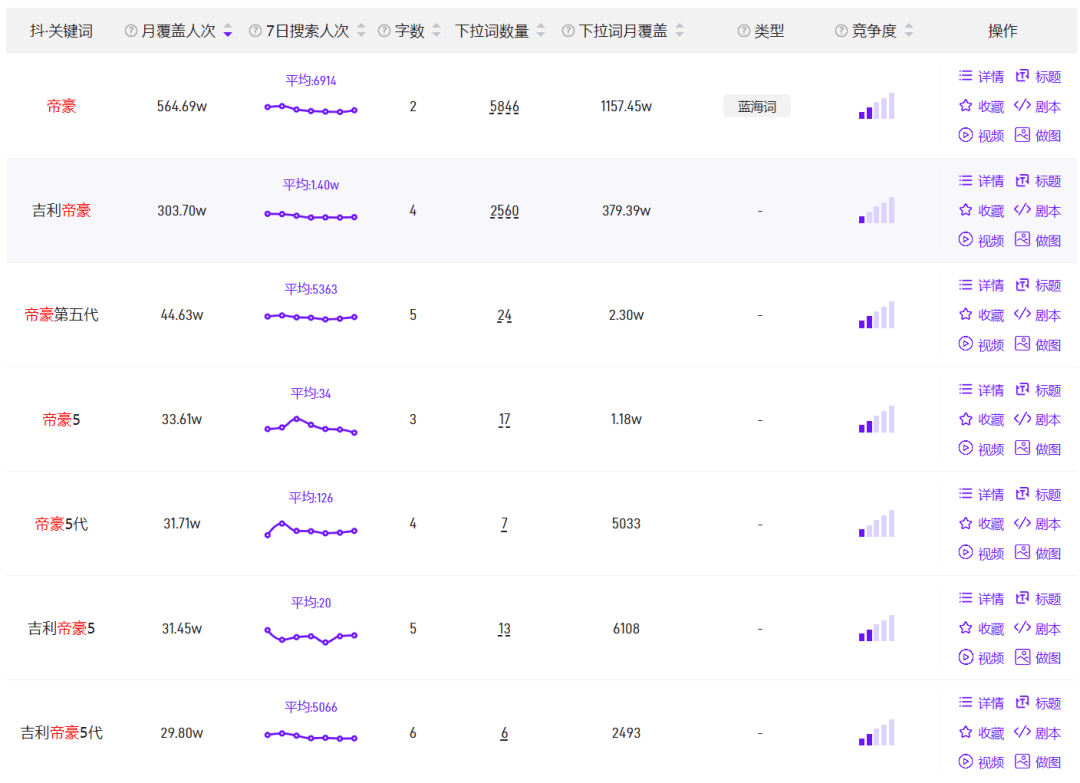Favorite 帝豪第五代 with 收藏 star icon

pyautogui.click(x=966, y=314)
